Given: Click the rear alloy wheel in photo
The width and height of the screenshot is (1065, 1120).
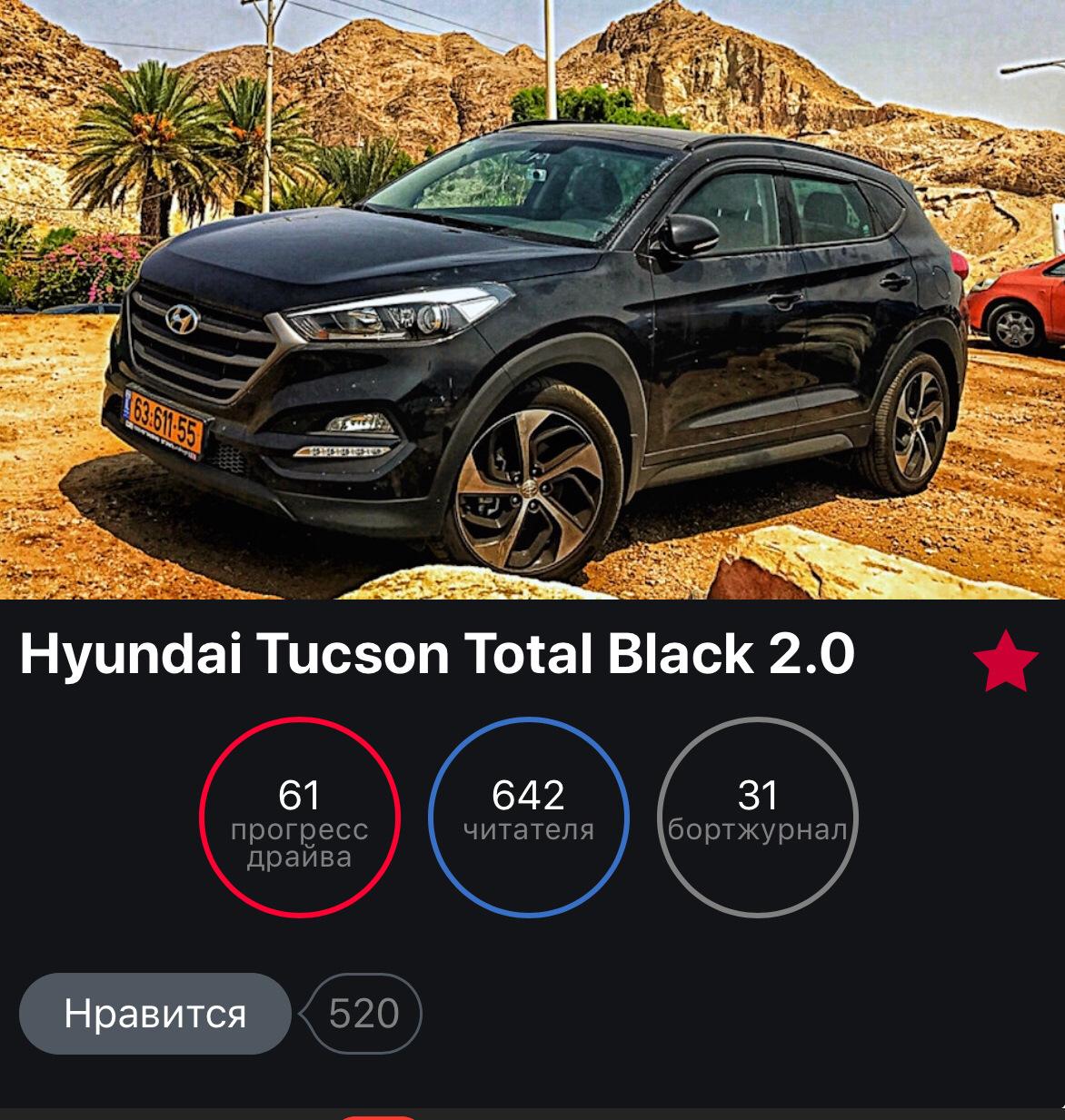Looking at the screenshot, I should coord(911,423).
